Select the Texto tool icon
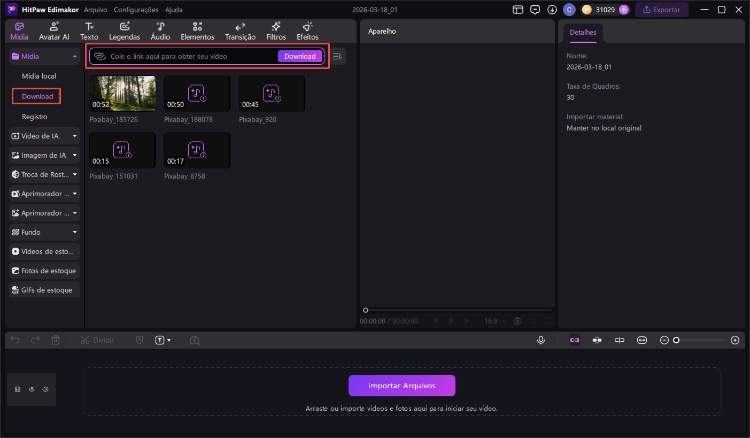 [89, 30]
